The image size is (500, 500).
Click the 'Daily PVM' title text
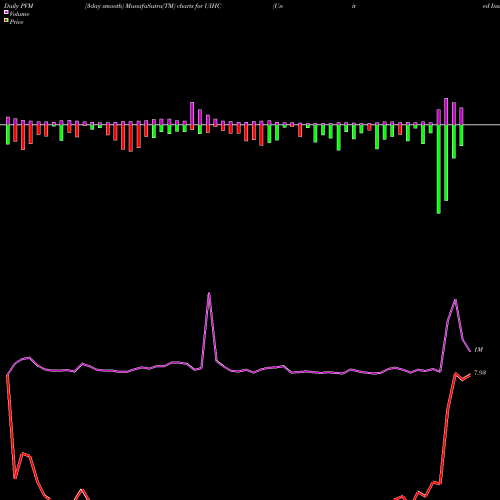click(x=19, y=6)
